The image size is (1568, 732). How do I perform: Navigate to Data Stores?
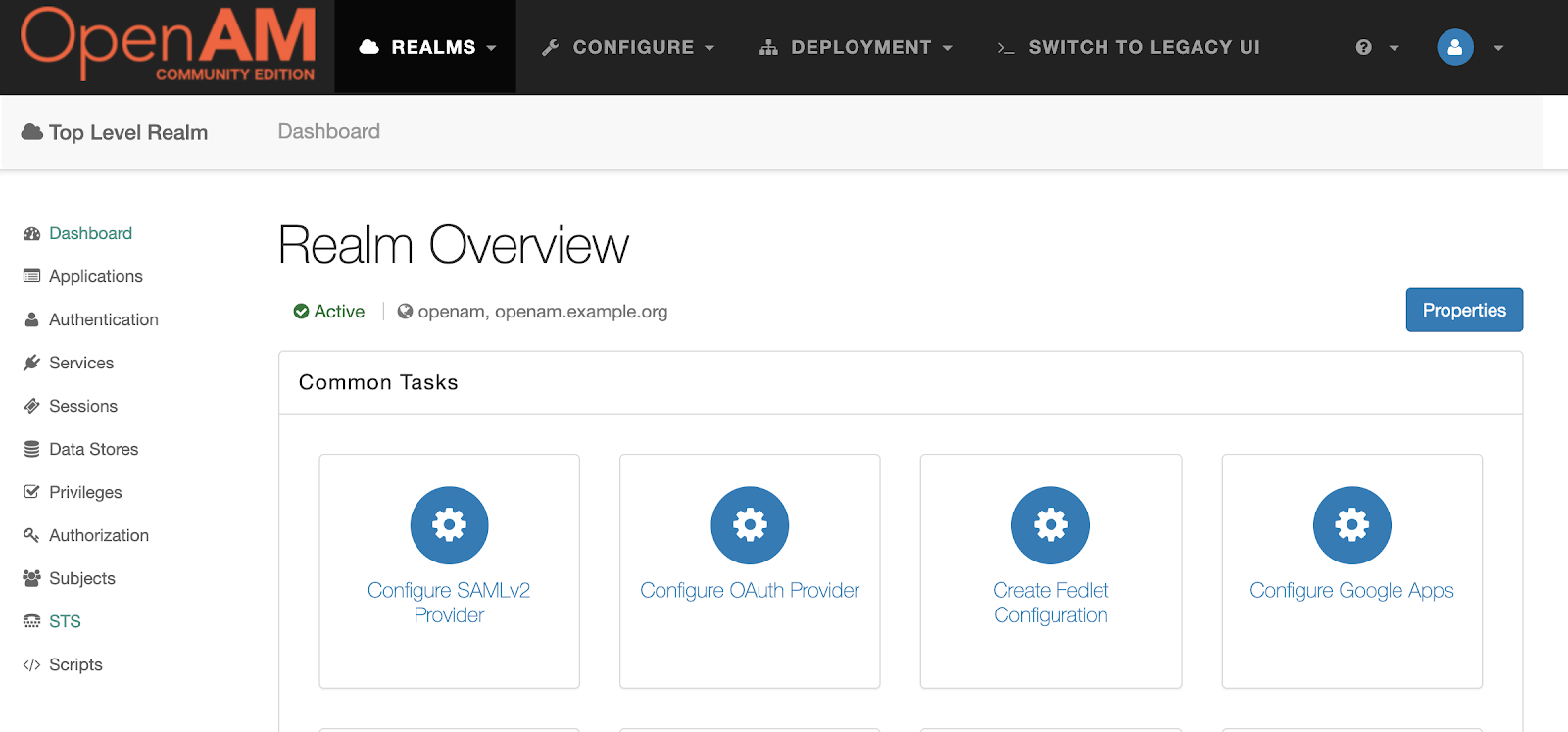(x=94, y=449)
